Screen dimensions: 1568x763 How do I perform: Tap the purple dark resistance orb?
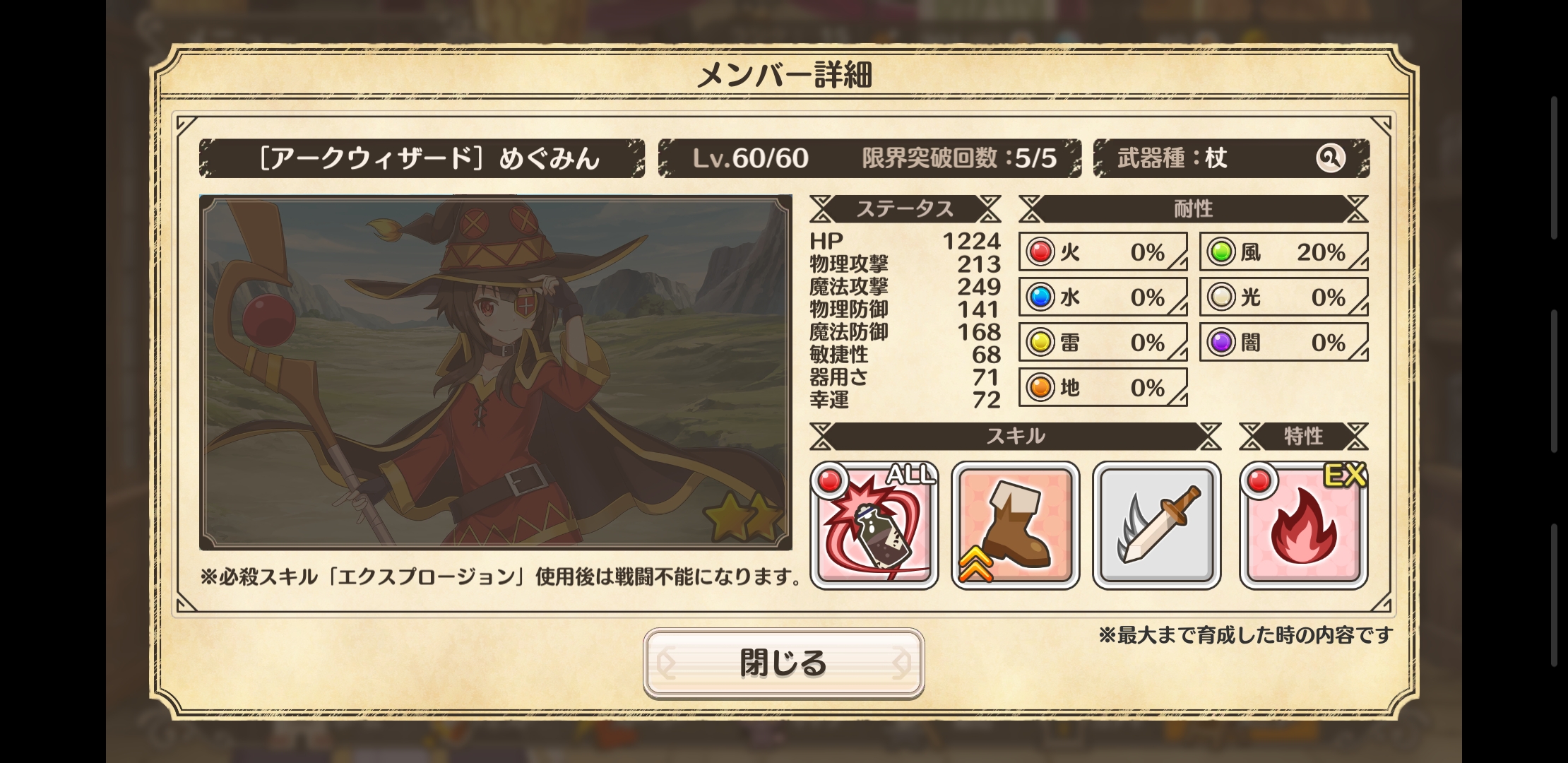pyautogui.click(x=1221, y=343)
